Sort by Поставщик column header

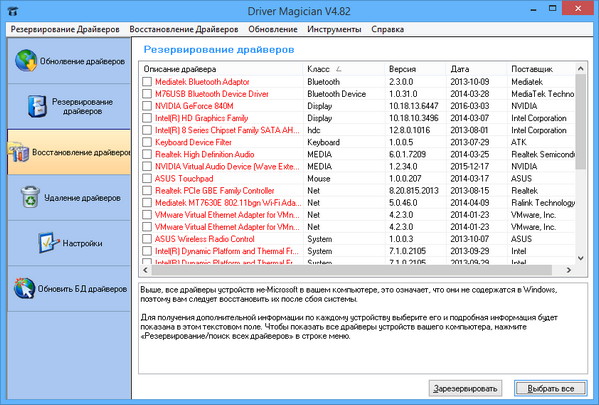click(541, 69)
